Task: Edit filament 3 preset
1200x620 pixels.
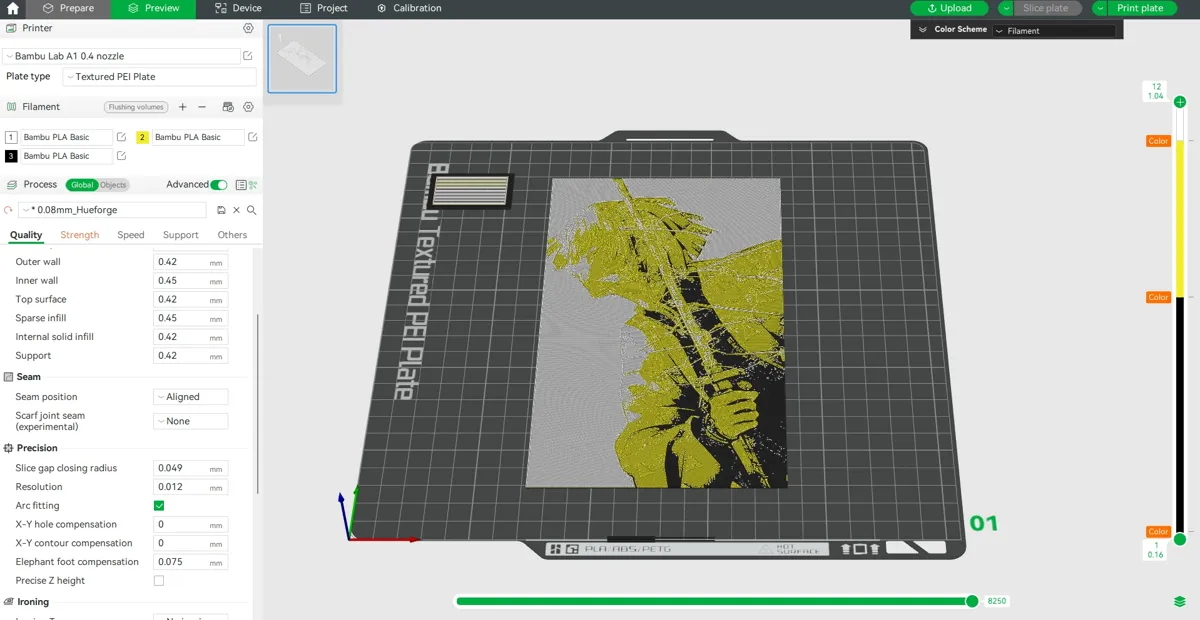Action: coord(121,156)
